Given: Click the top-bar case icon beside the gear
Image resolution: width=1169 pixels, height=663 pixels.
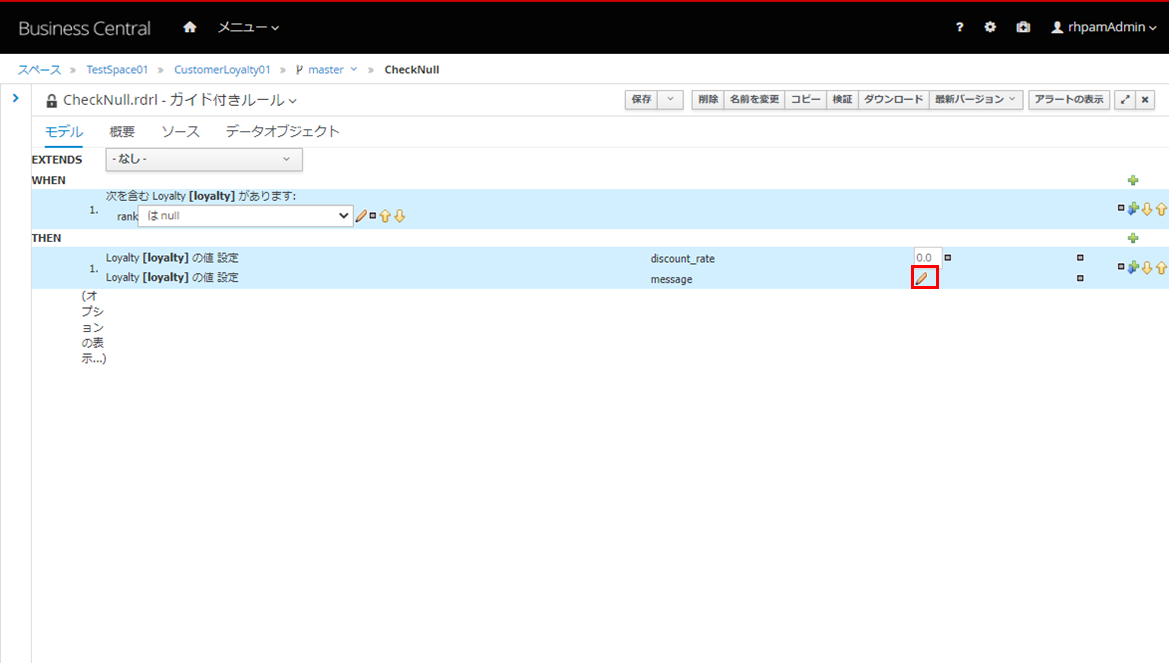Looking at the screenshot, I should pyautogui.click(x=1023, y=28).
